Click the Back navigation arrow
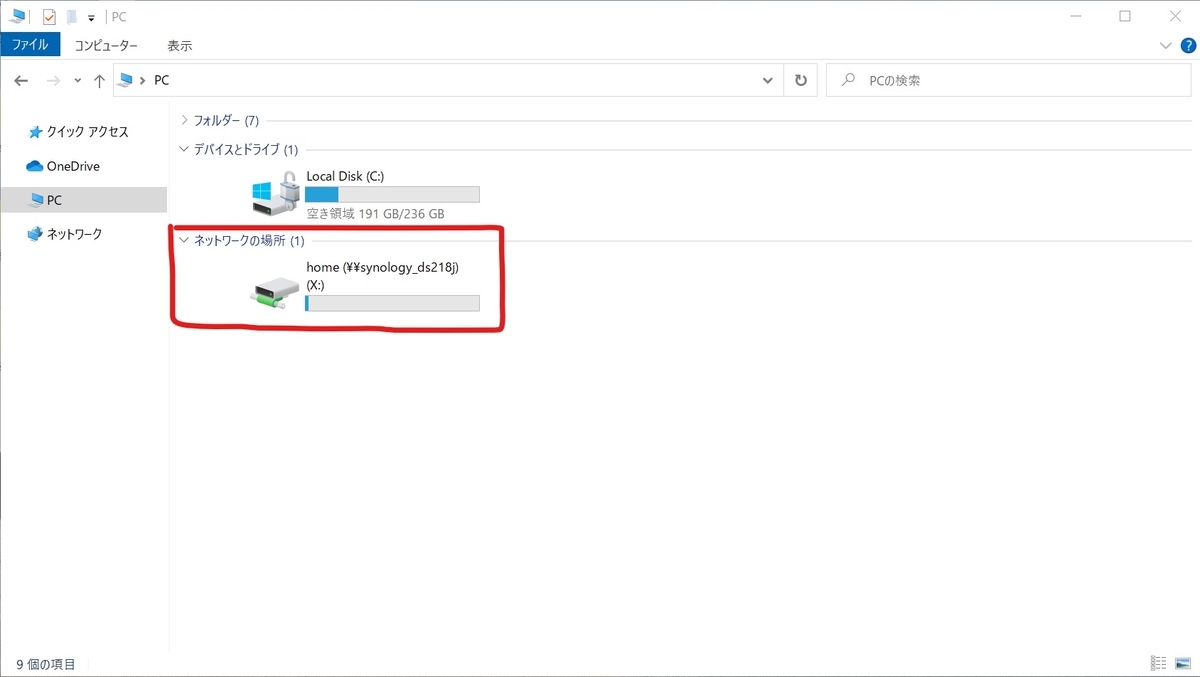Screen dimensions: 1200x677 [21, 81]
